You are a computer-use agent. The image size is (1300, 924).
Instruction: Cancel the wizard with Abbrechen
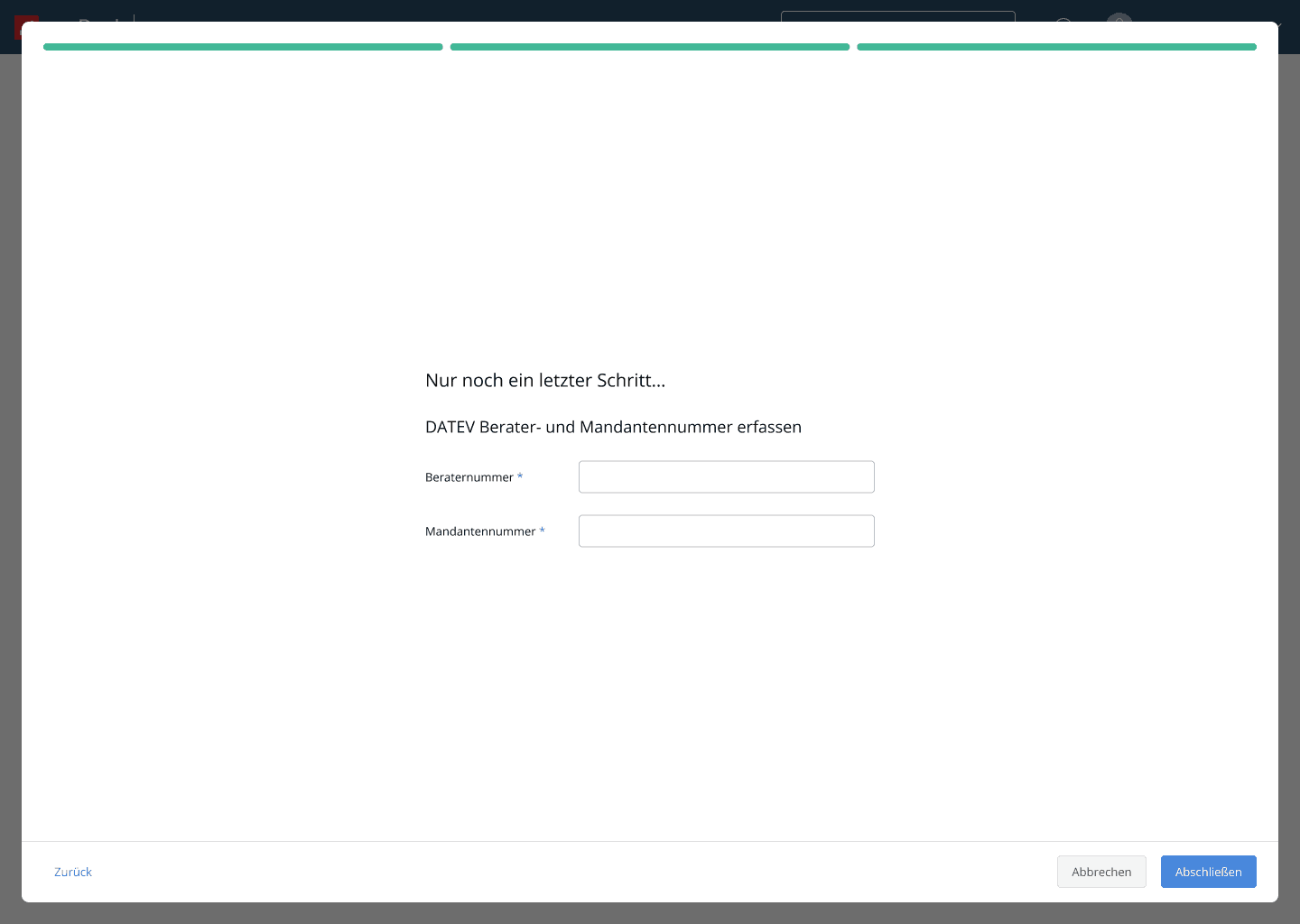pyautogui.click(x=1101, y=872)
